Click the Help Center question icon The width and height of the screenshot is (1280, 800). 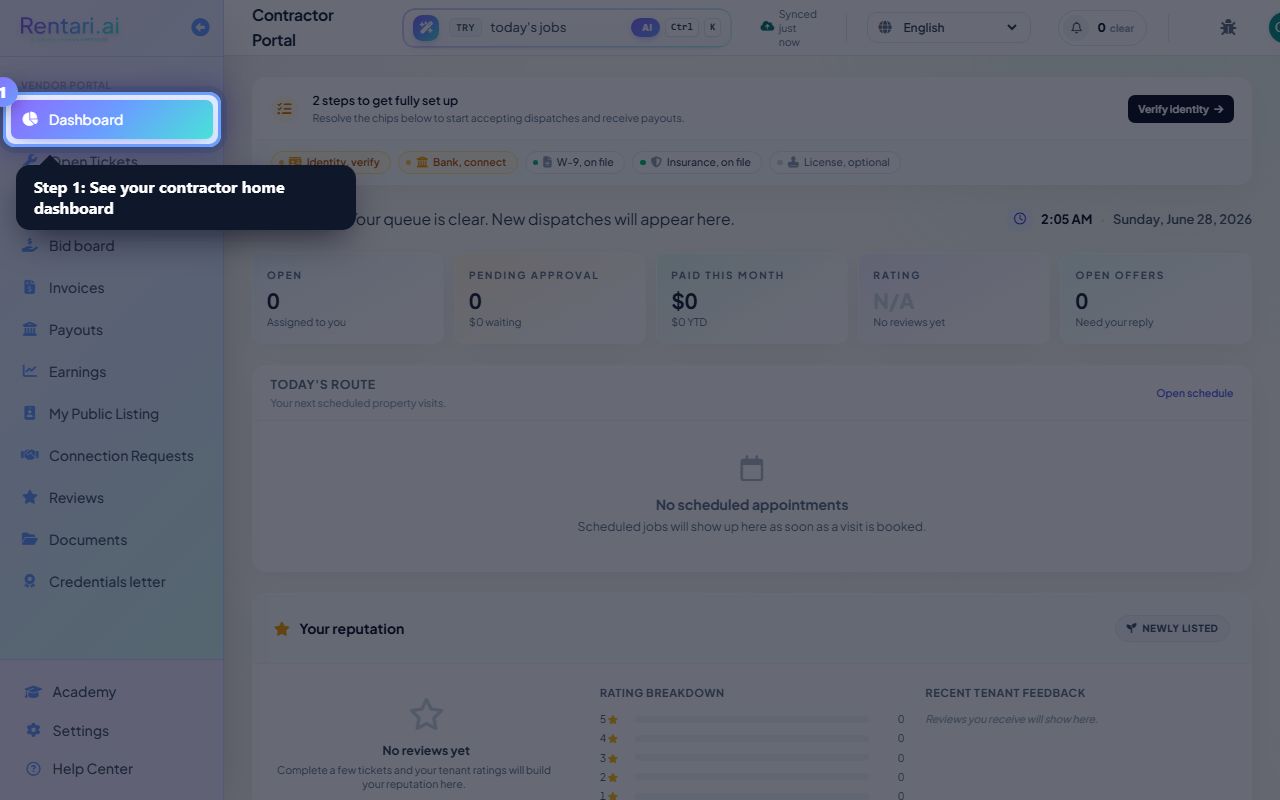point(33,769)
